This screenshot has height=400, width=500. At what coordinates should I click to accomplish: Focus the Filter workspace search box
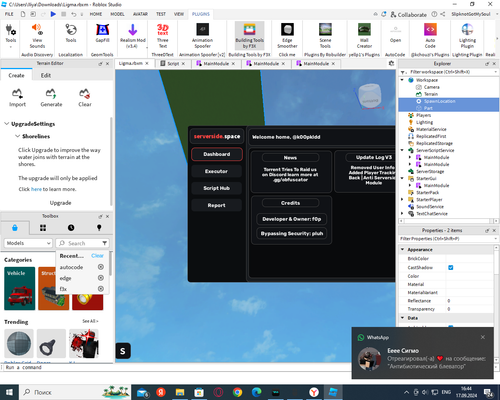click(449, 72)
